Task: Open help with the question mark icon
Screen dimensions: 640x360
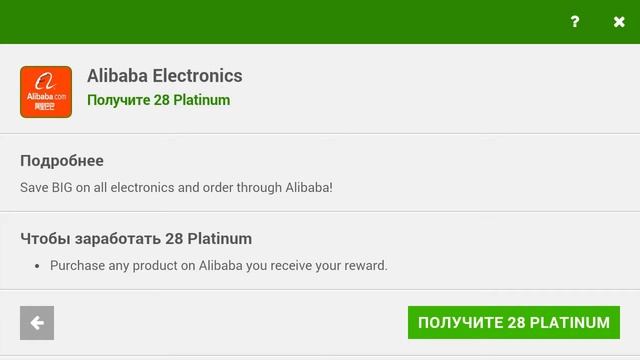Action: pyautogui.click(x=575, y=22)
